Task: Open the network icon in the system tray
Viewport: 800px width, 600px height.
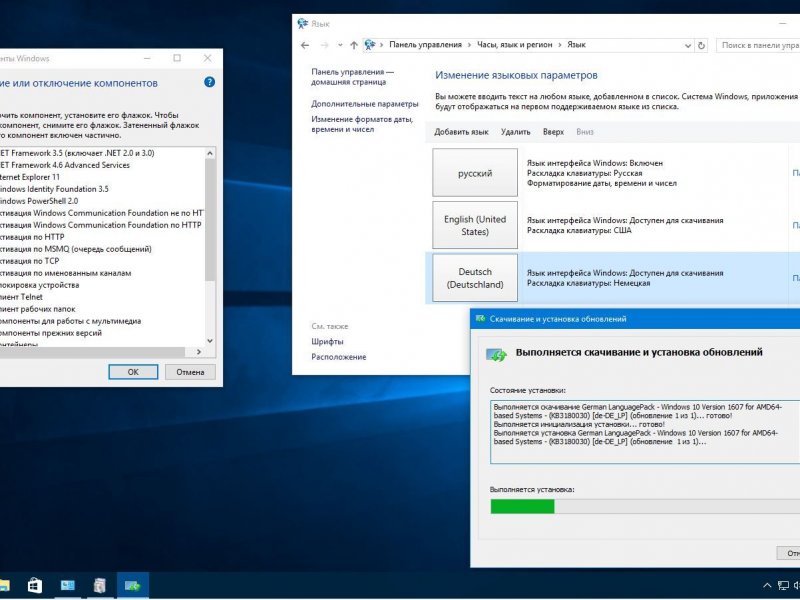Action: click(783, 586)
